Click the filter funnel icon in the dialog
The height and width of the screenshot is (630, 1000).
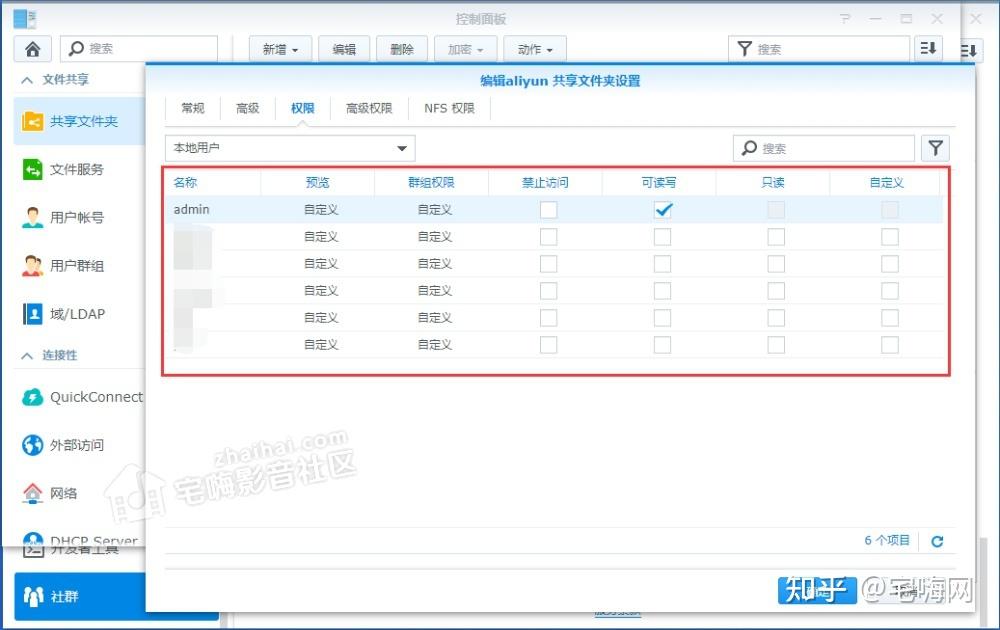(x=935, y=147)
